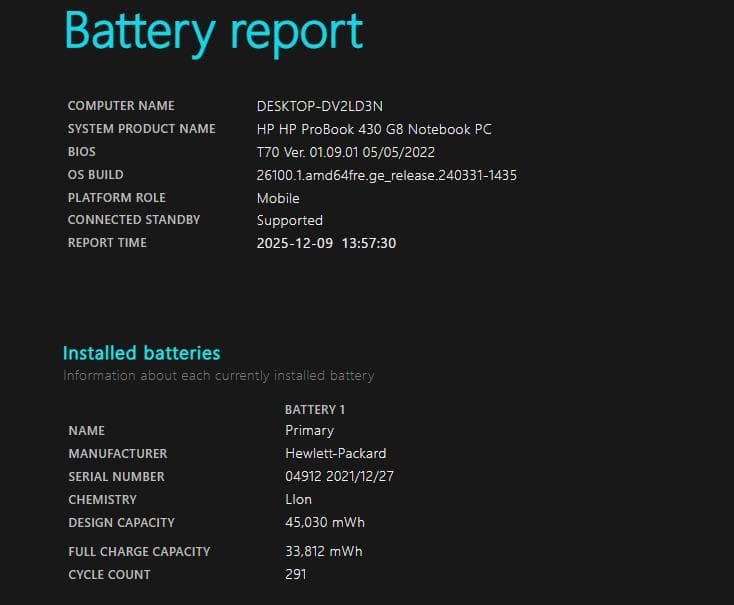Click the installed batteries description subtitle
The width and height of the screenshot is (734, 605).
tap(218, 376)
